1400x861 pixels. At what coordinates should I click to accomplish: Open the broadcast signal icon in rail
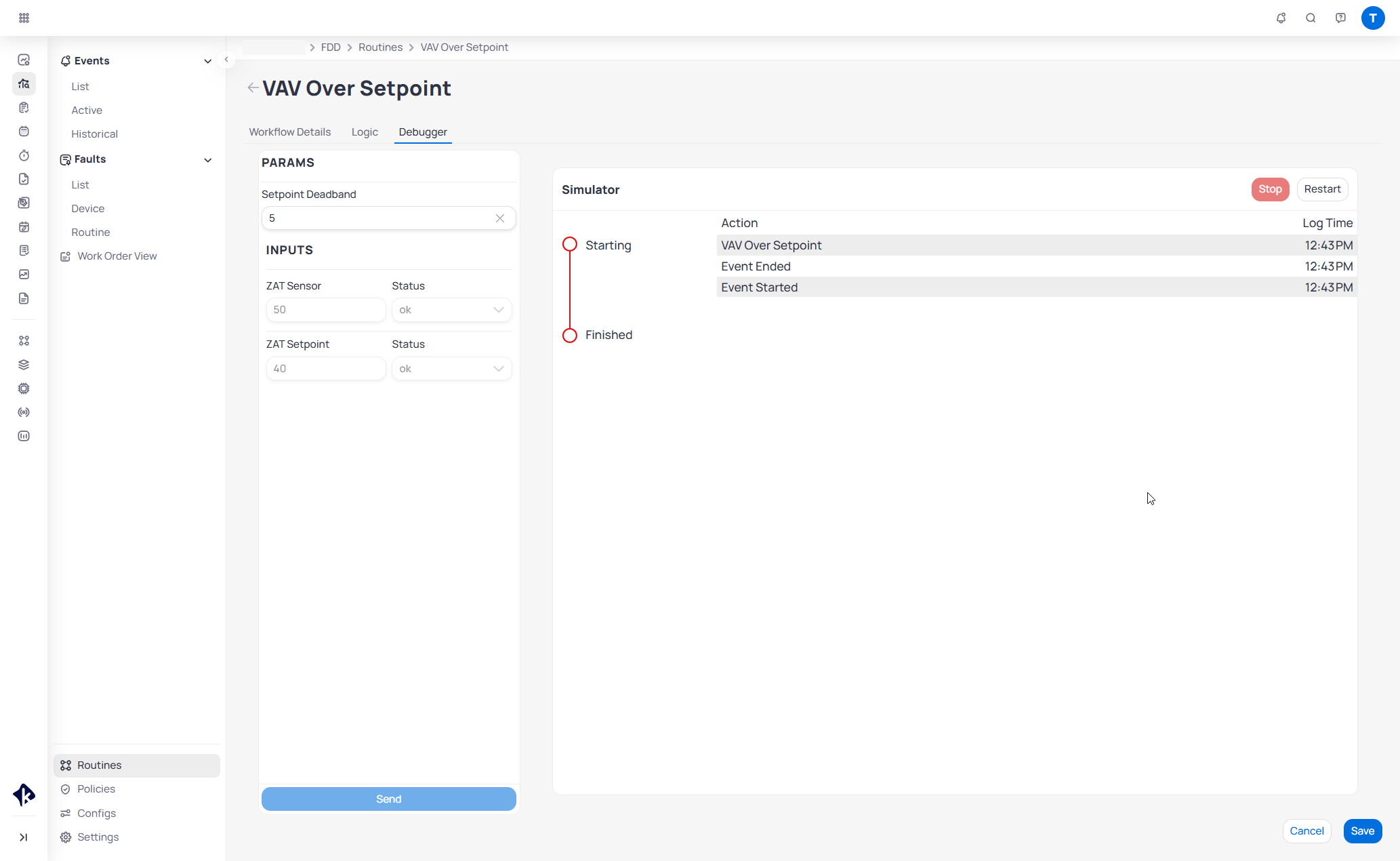[24, 412]
